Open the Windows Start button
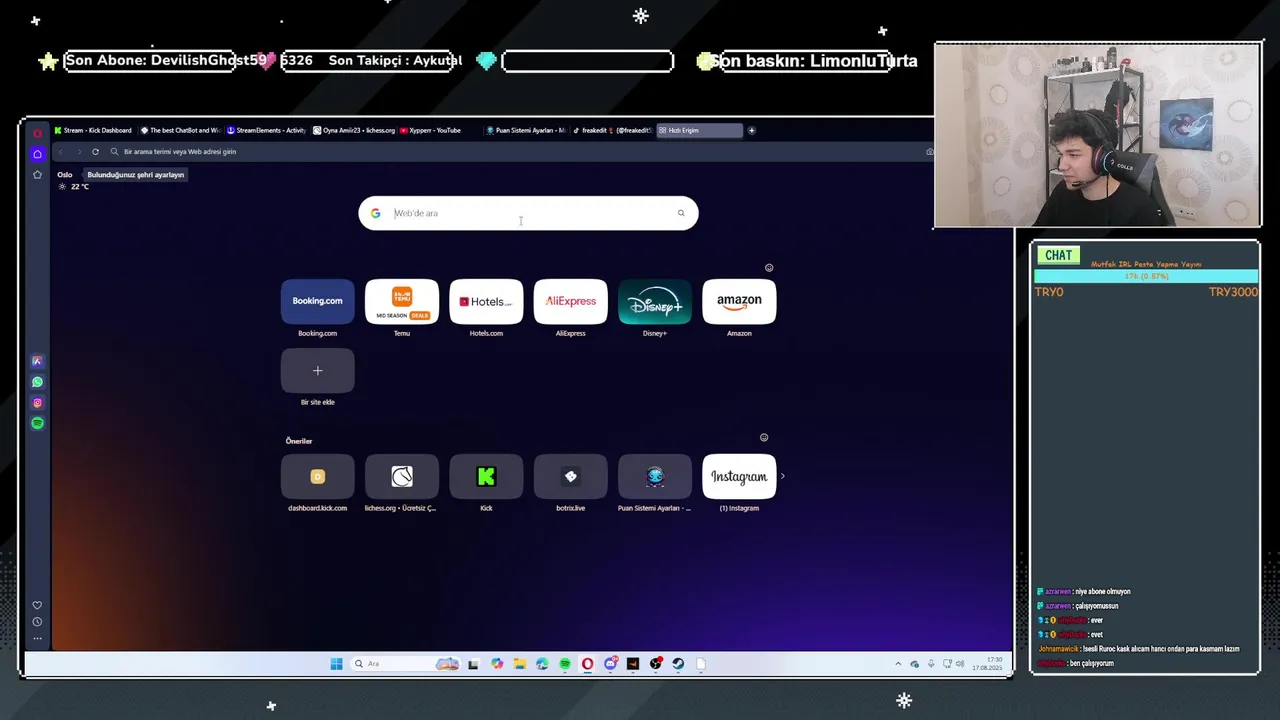 pyautogui.click(x=336, y=664)
